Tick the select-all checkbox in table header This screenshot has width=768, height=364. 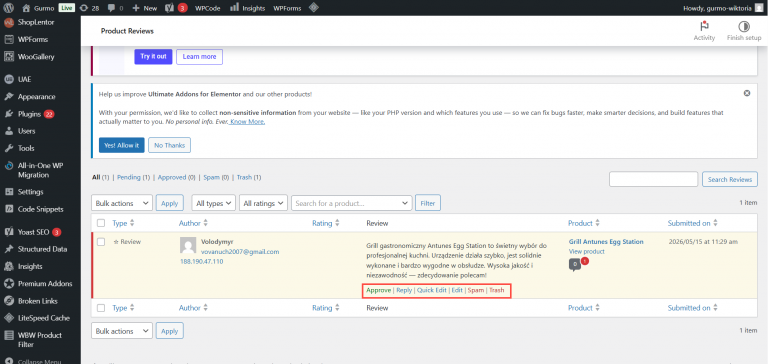pos(101,223)
